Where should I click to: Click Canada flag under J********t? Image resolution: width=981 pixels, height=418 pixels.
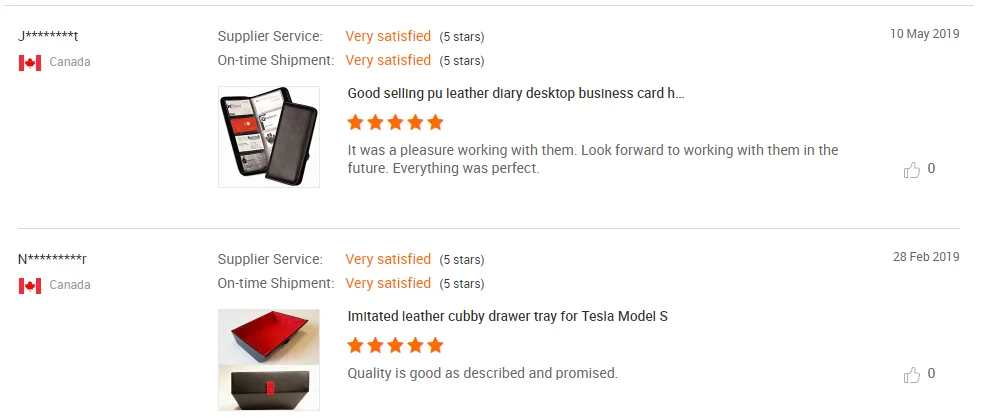coord(30,62)
